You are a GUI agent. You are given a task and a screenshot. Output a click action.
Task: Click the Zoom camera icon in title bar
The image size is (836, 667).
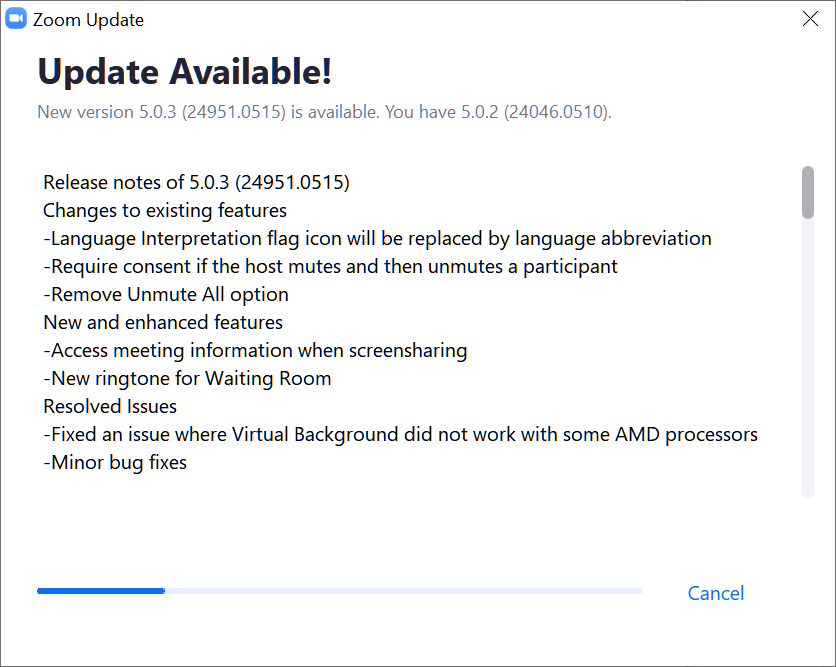coord(16,19)
